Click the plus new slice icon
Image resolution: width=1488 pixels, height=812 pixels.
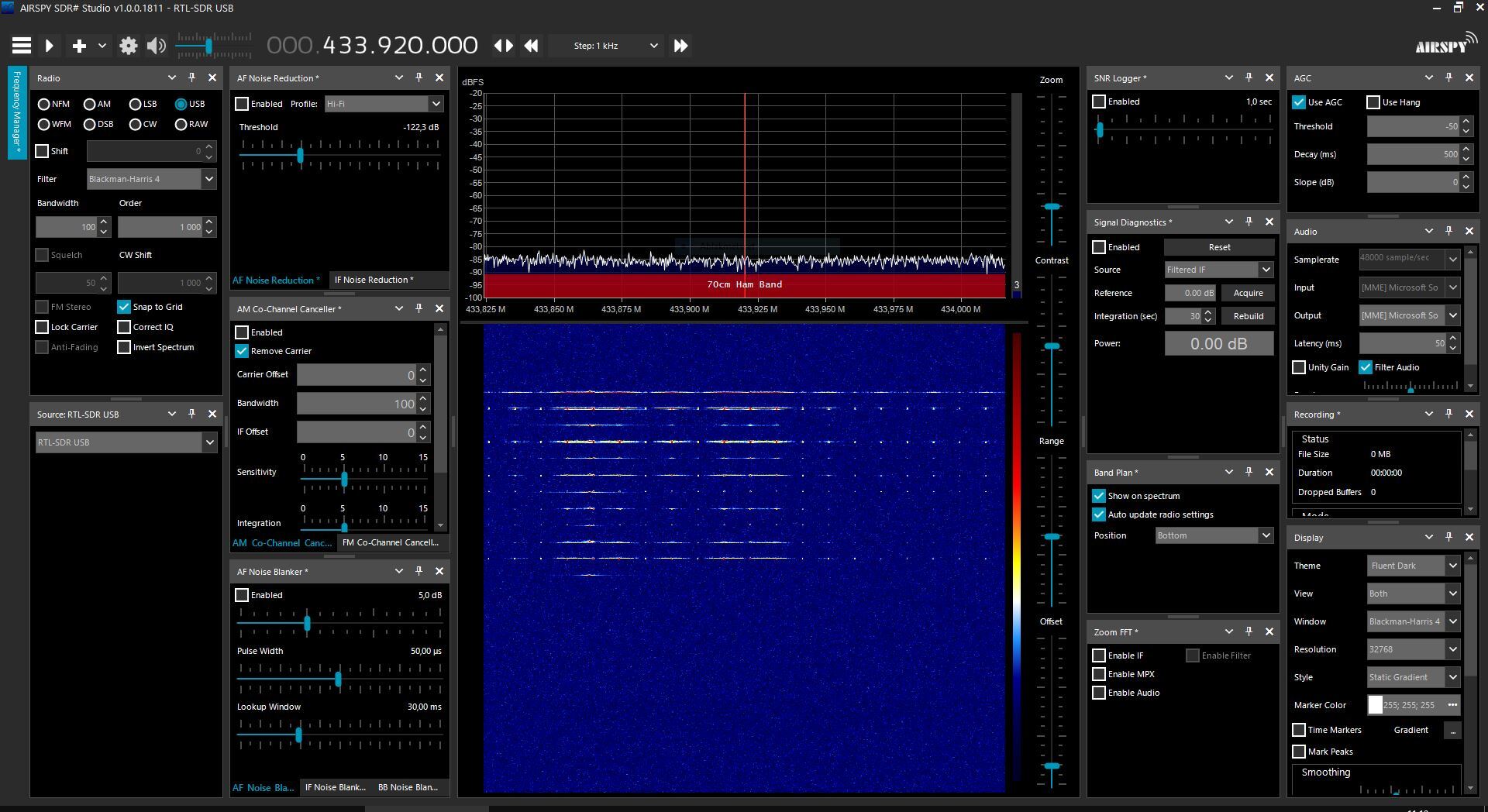(x=79, y=46)
